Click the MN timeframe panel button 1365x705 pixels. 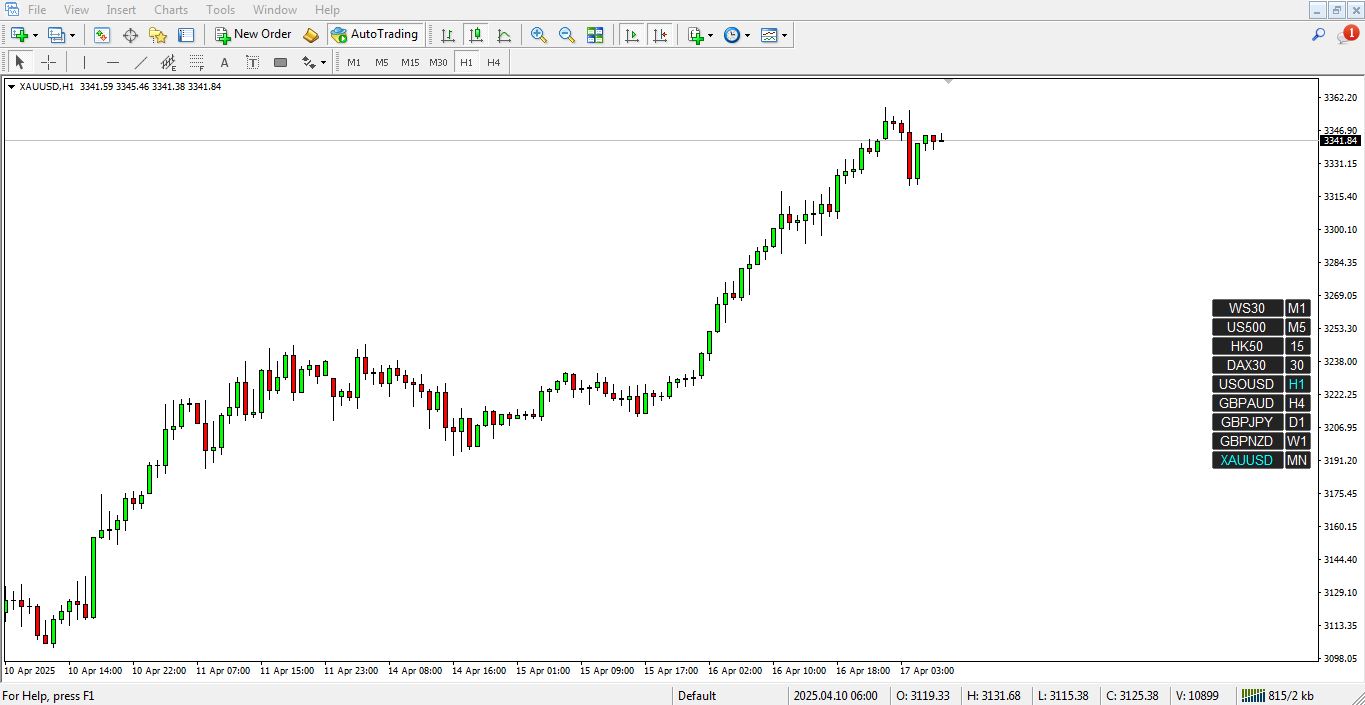1297,460
